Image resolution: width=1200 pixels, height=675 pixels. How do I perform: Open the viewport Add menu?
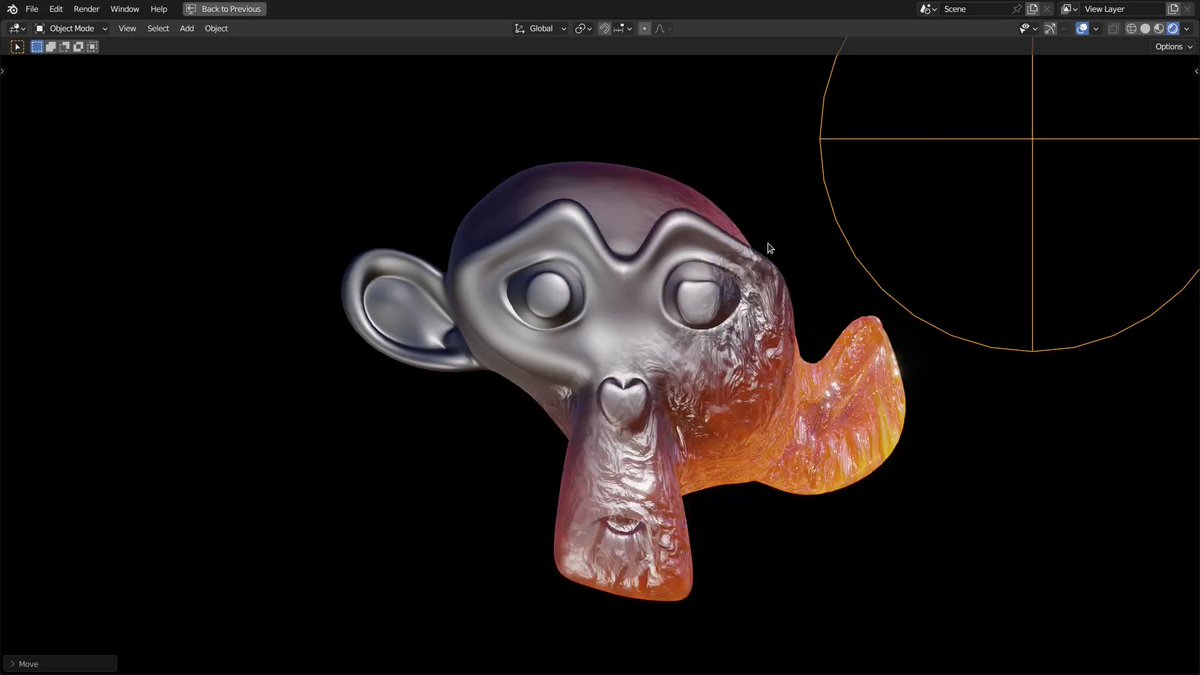(x=187, y=28)
